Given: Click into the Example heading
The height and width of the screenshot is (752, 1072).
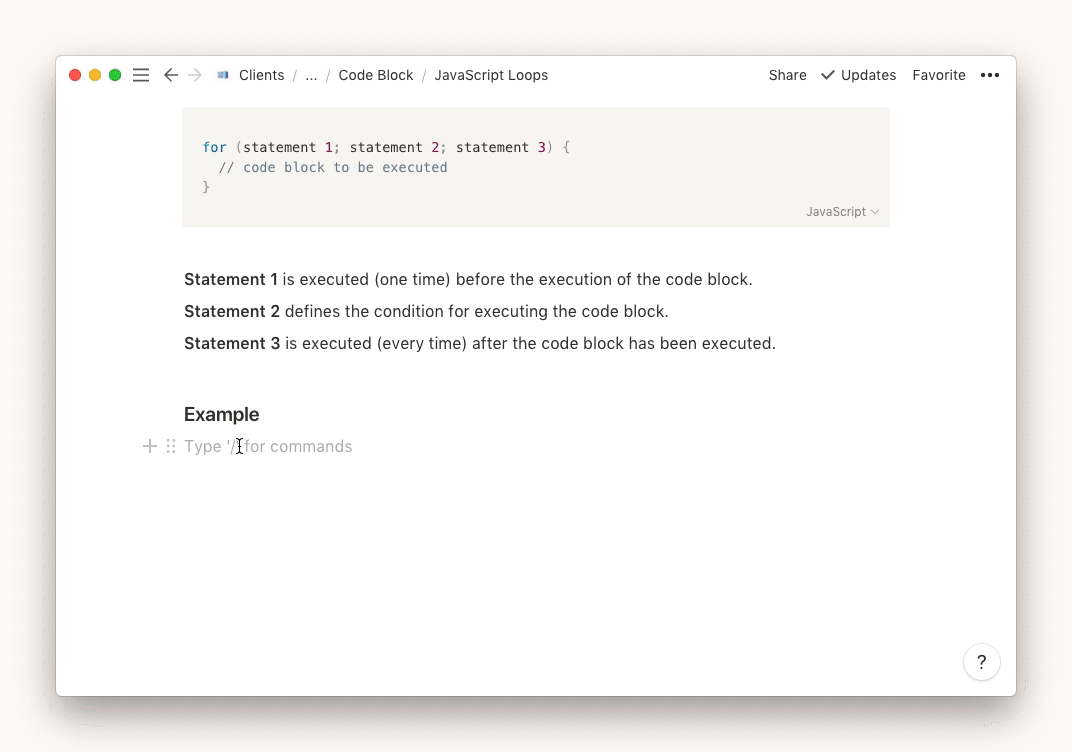Looking at the screenshot, I should click(222, 414).
